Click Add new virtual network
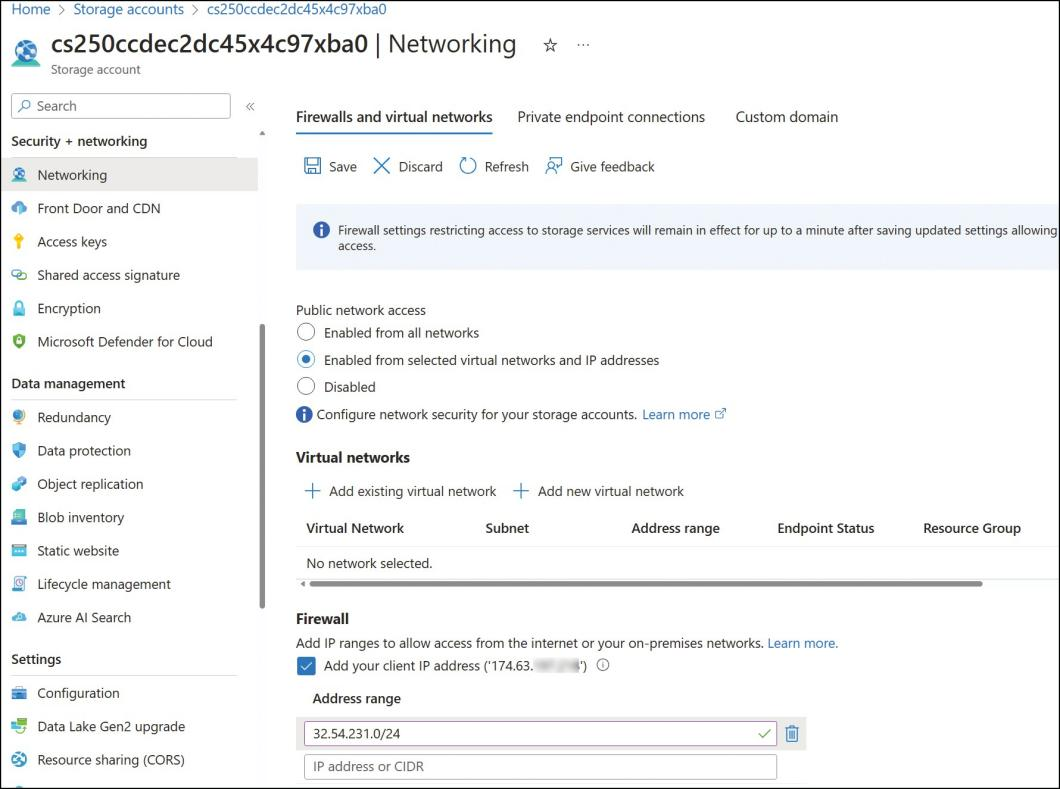The width and height of the screenshot is (1060, 789). pos(598,492)
